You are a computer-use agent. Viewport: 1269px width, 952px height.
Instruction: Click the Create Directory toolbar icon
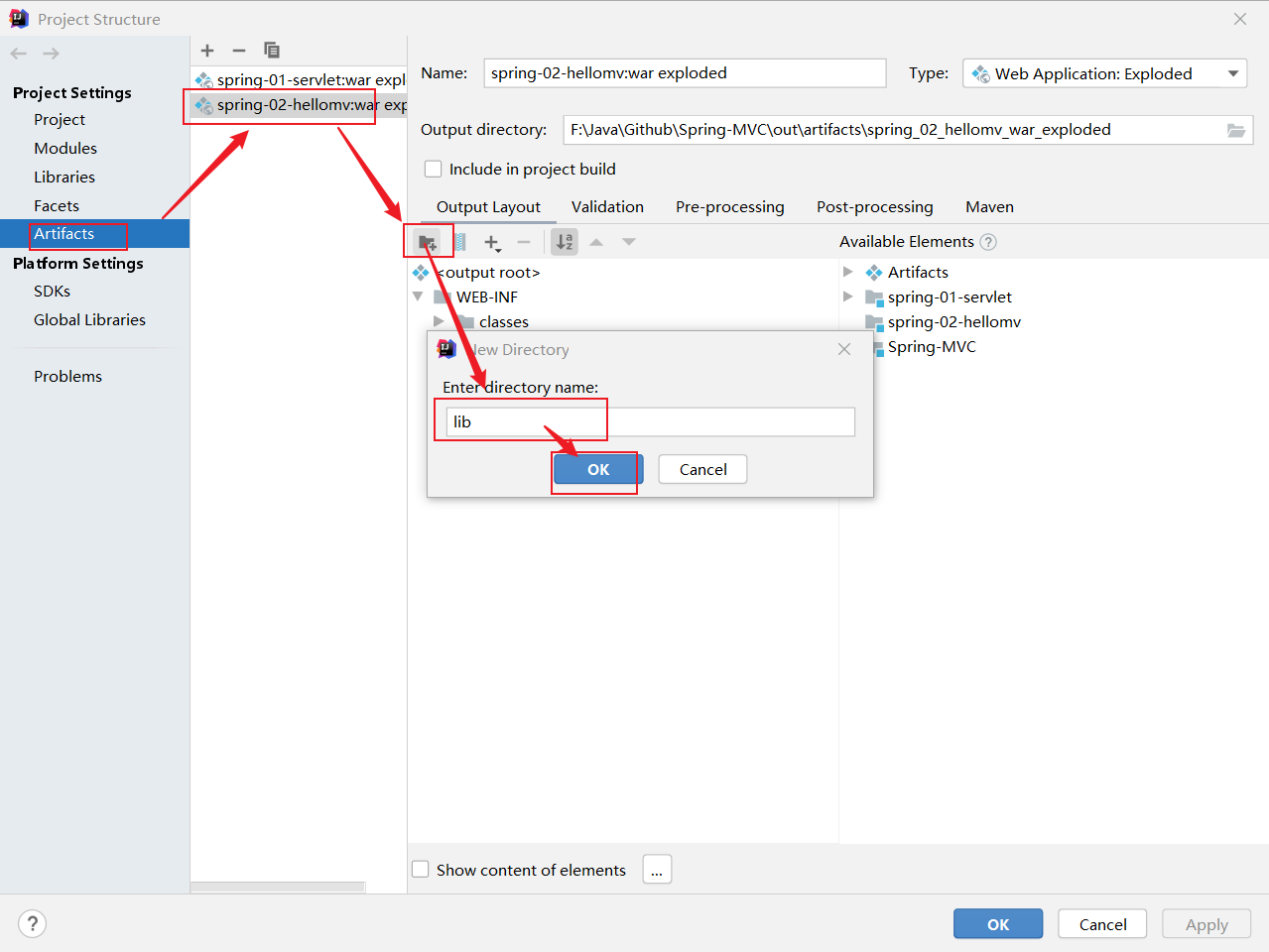pos(428,242)
